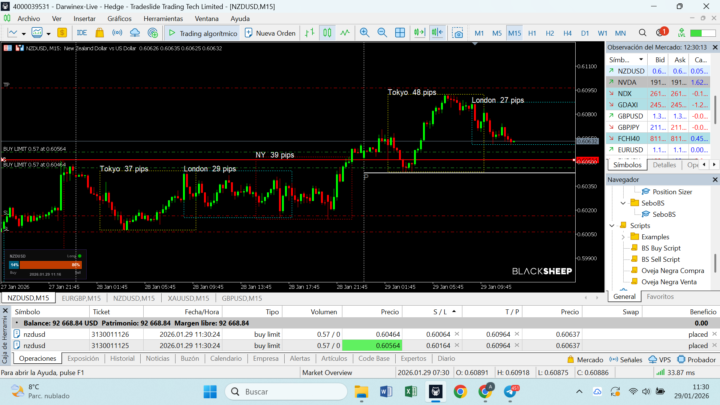Screen dimensions: 720x405
Task: Collapse the SeboBS folder in Navigator
Action: click(x=623, y=203)
